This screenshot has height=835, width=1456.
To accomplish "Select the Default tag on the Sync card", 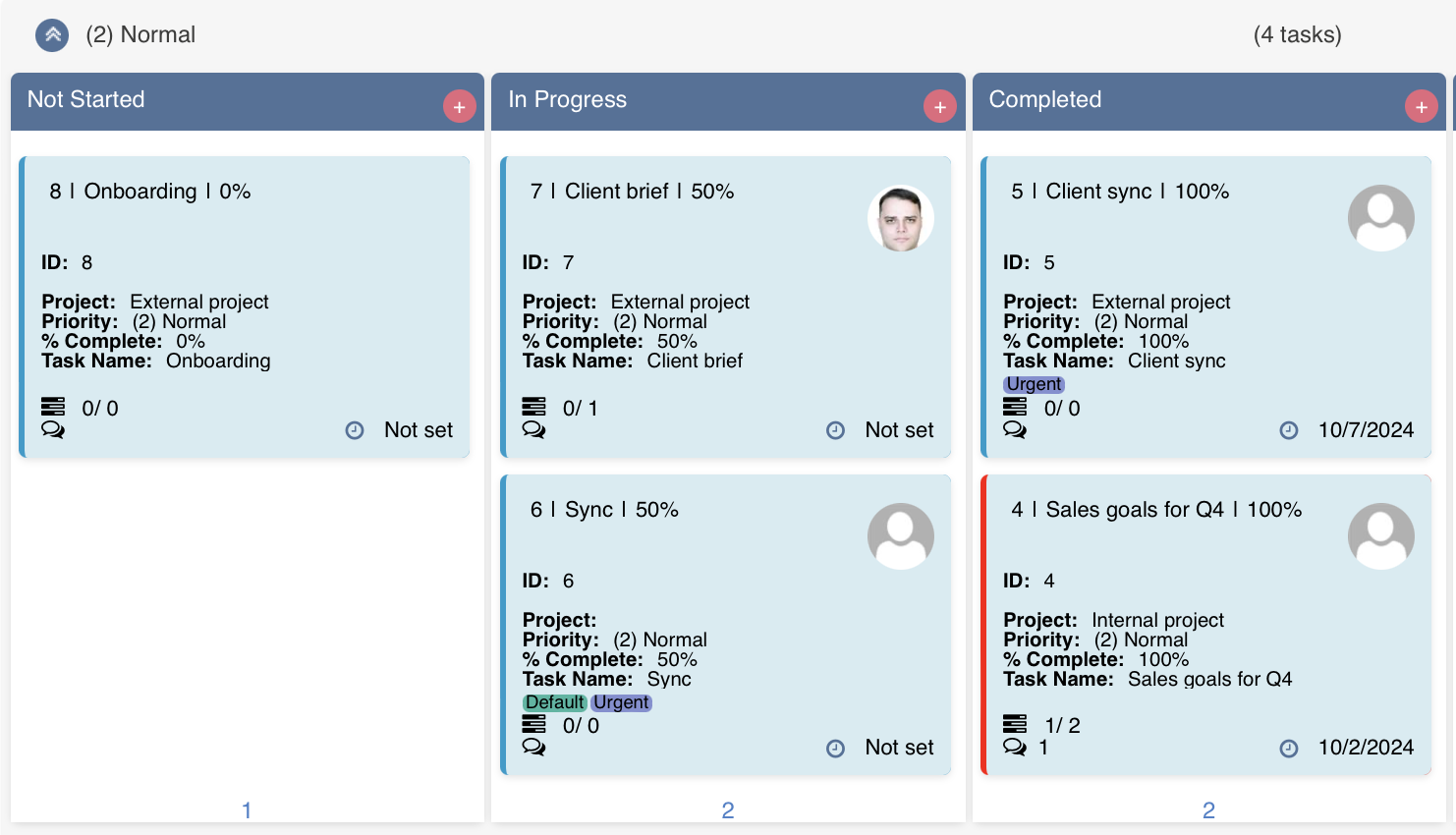I will point(554,702).
